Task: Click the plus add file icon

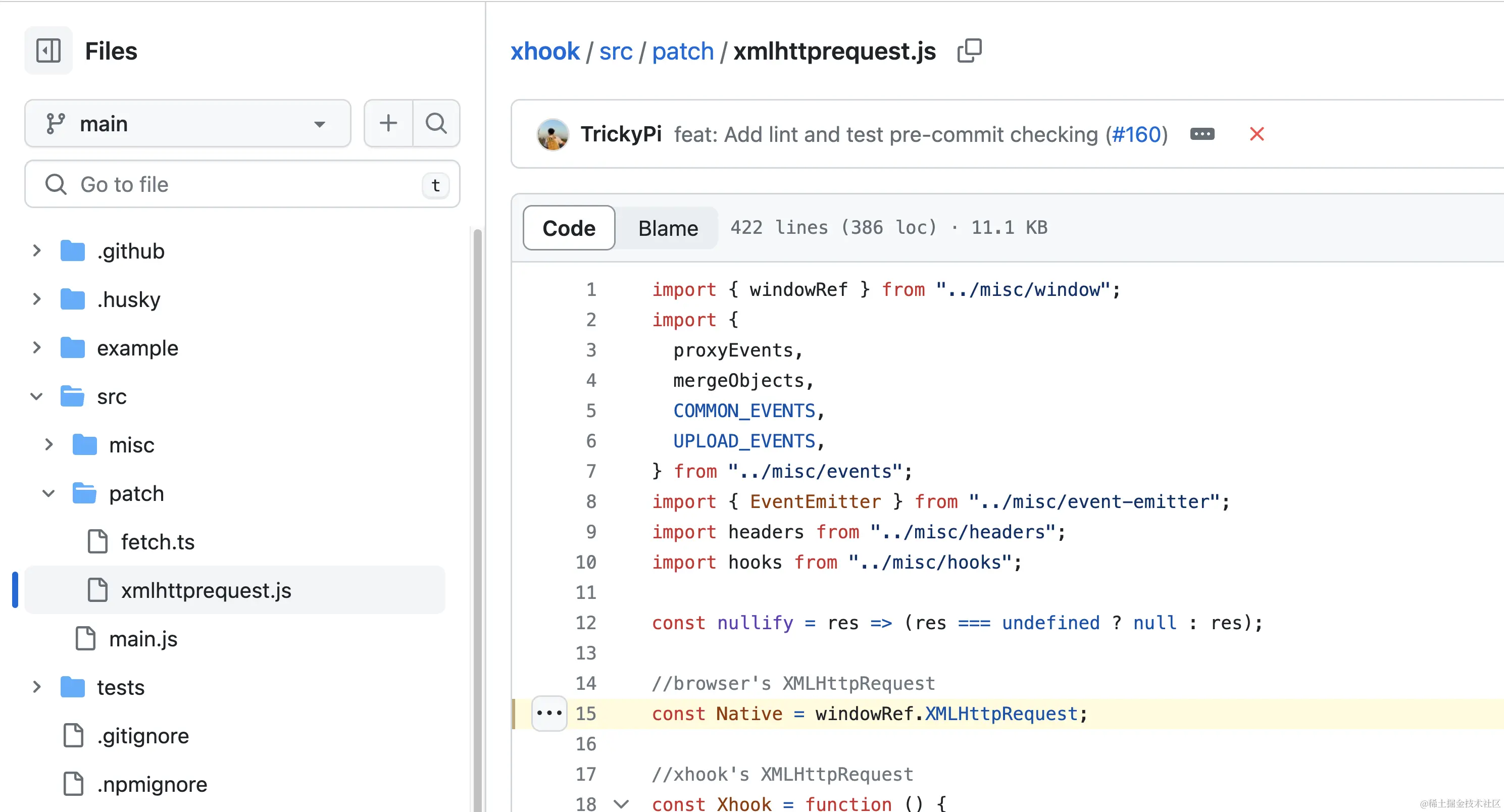Action: (388, 123)
